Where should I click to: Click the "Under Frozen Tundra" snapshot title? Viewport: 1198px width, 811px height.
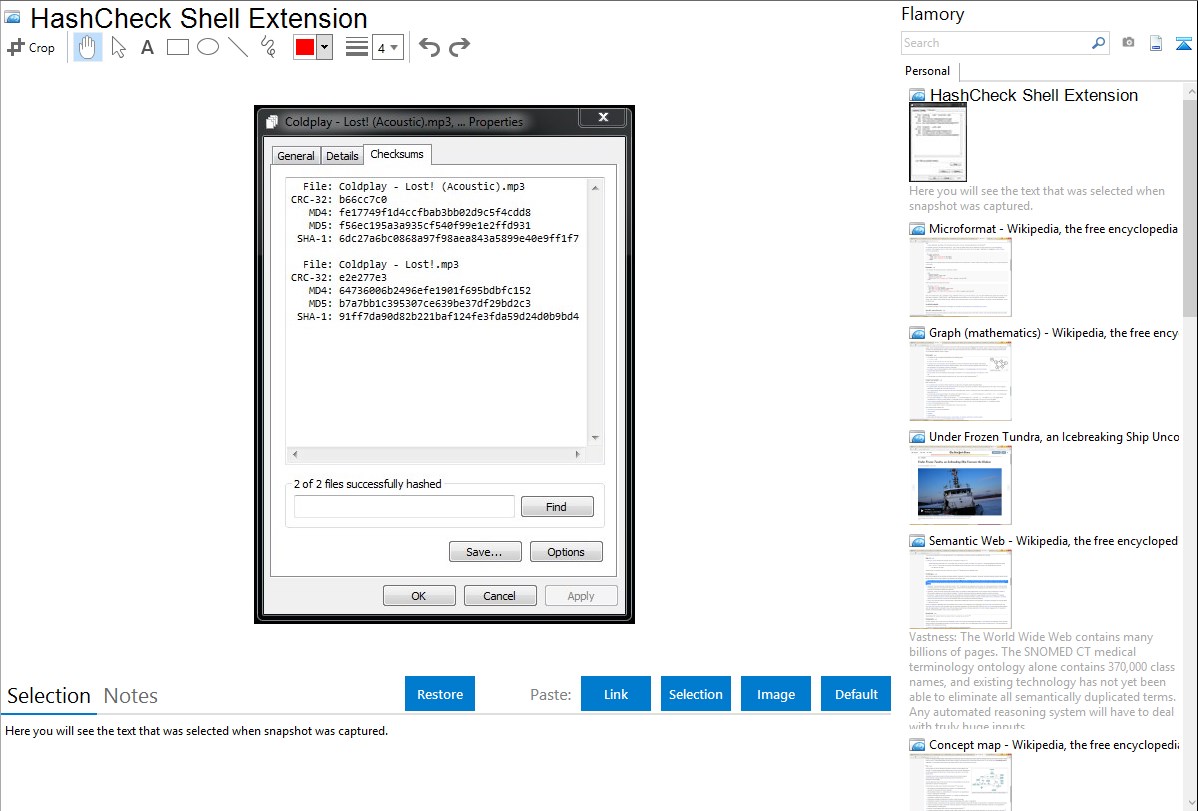(x=1054, y=437)
